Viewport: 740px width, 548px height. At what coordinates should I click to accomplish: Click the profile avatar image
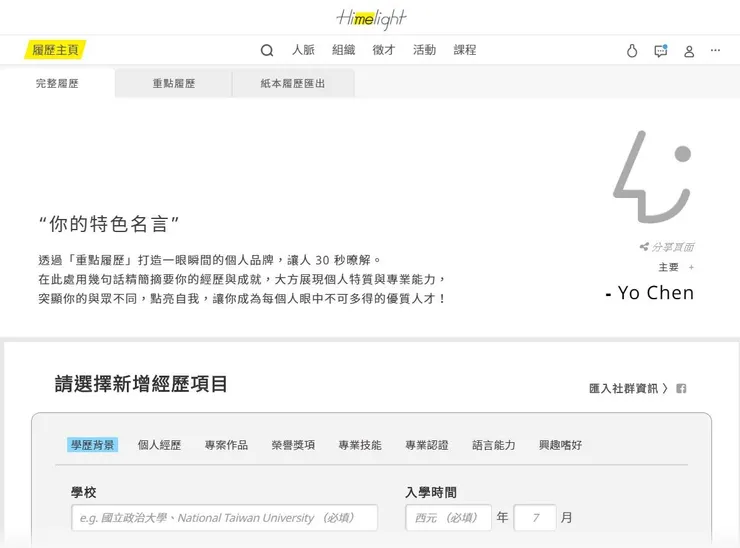tap(653, 177)
